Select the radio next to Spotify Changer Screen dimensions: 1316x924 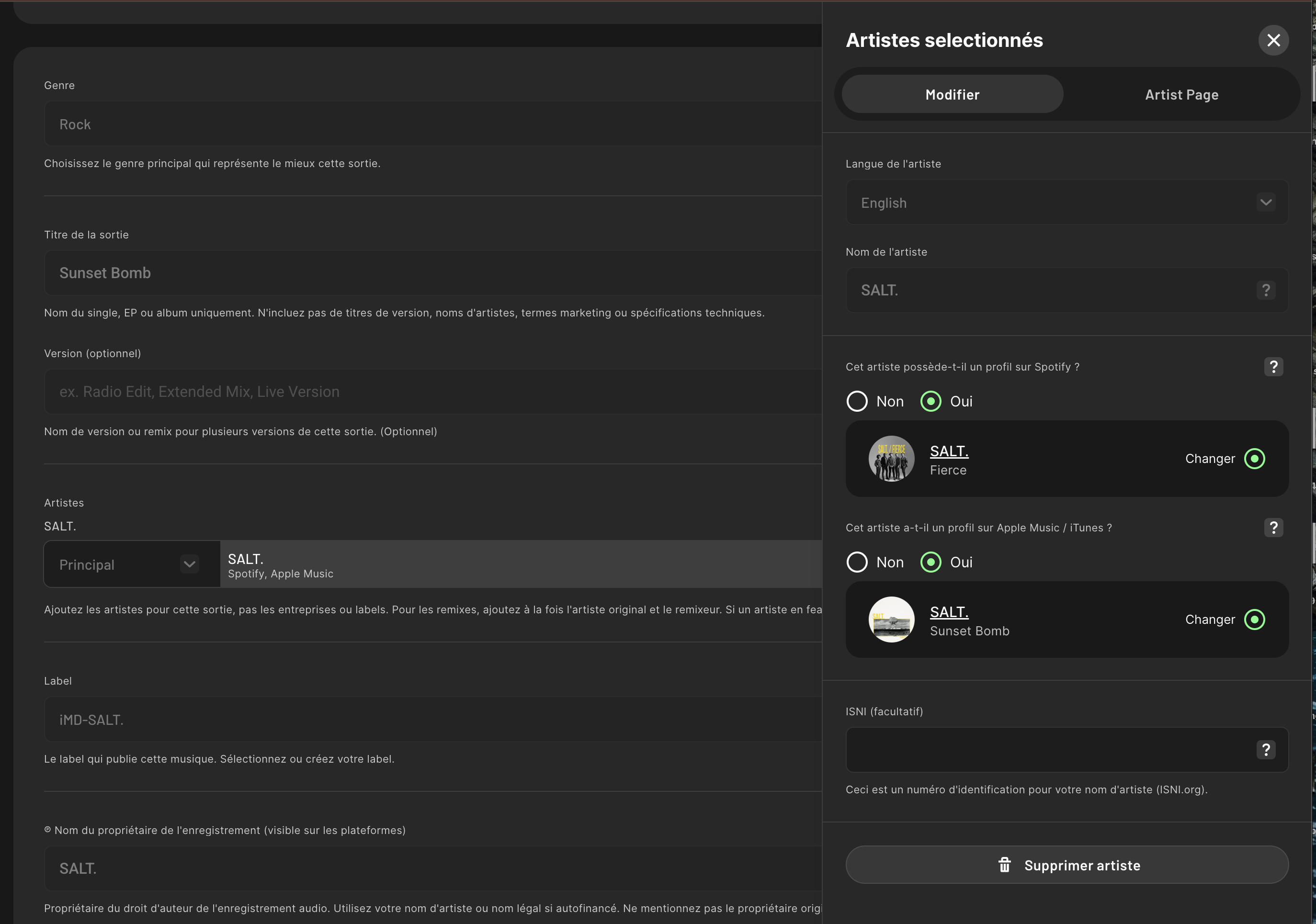[x=1254, y=459]
